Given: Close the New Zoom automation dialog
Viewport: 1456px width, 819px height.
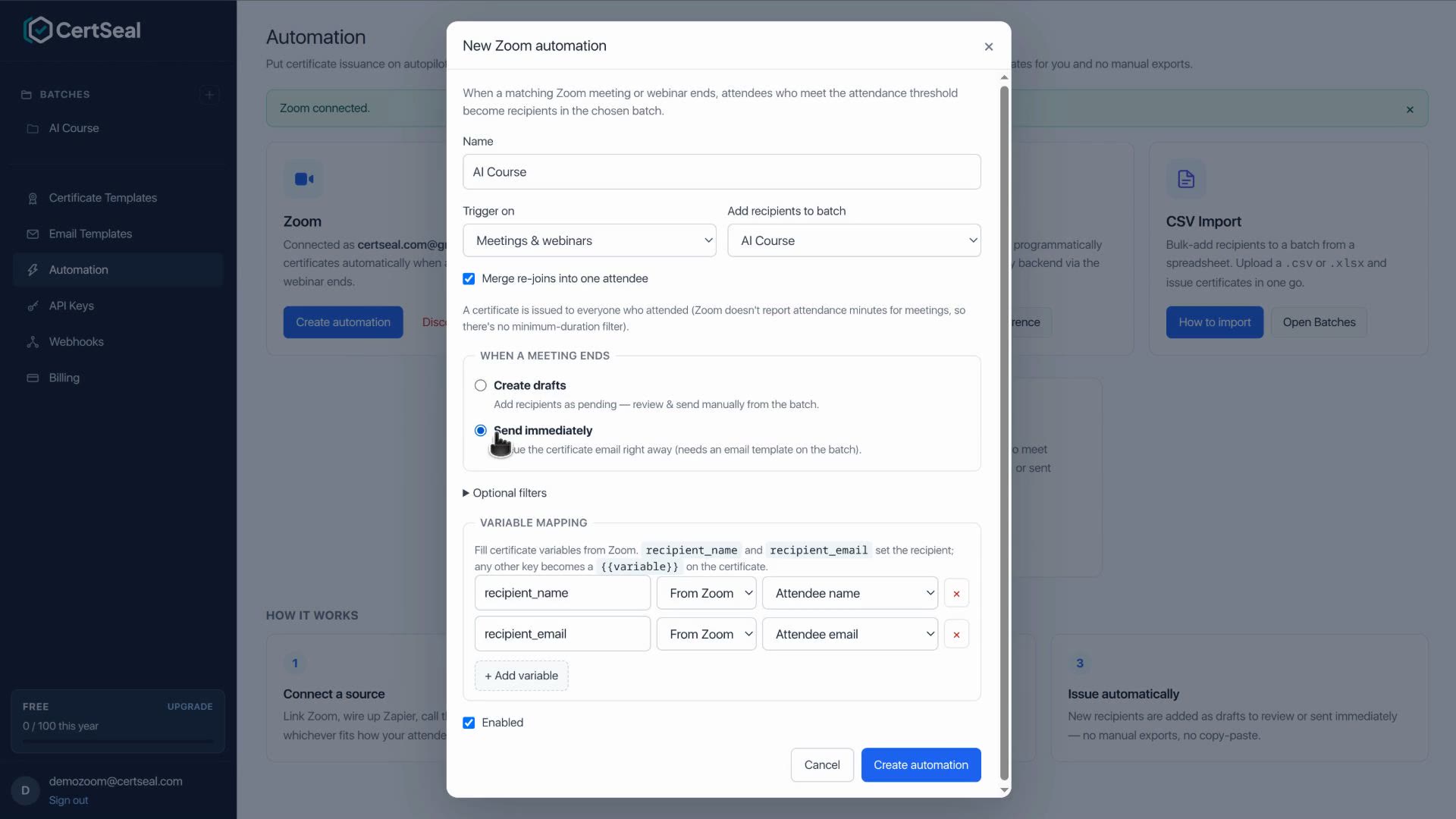Looking at the screenshot, I should pos(989,47).
